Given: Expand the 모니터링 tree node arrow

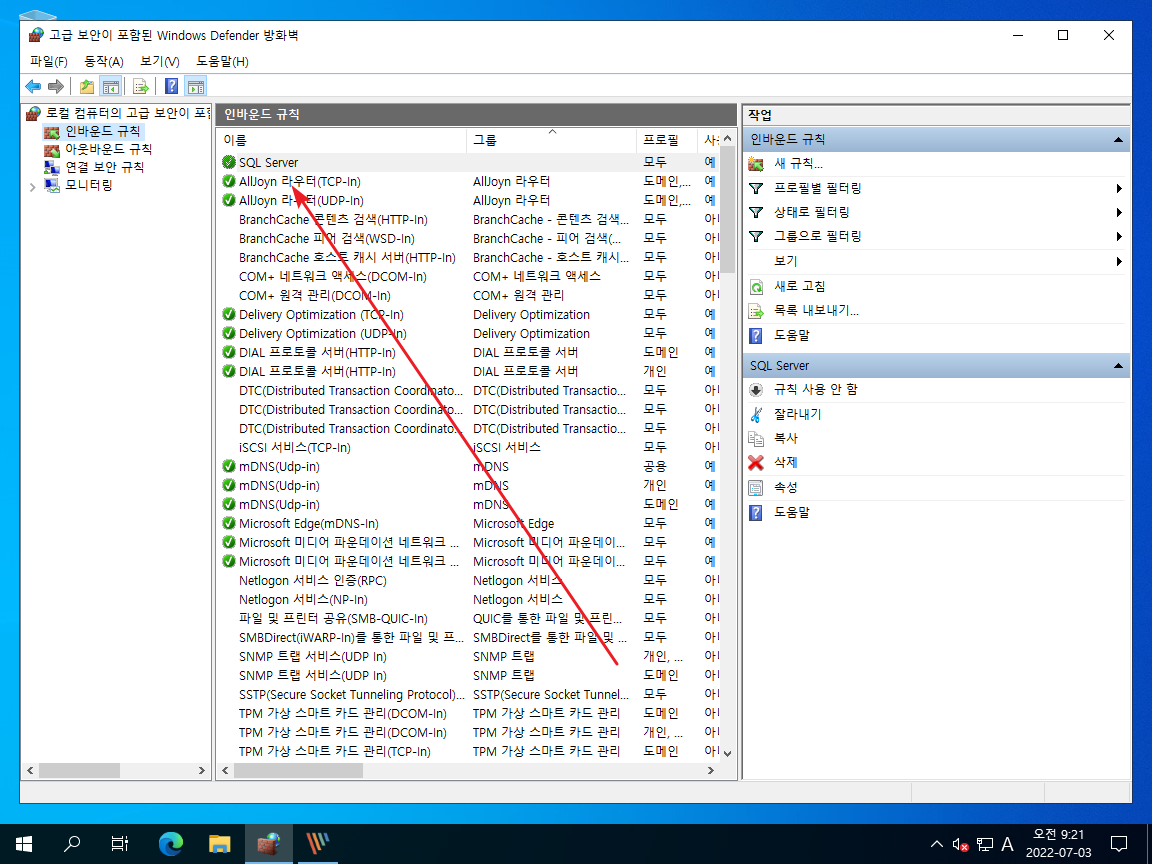Looking at the screenshot, I should click(x=32, y=187).
